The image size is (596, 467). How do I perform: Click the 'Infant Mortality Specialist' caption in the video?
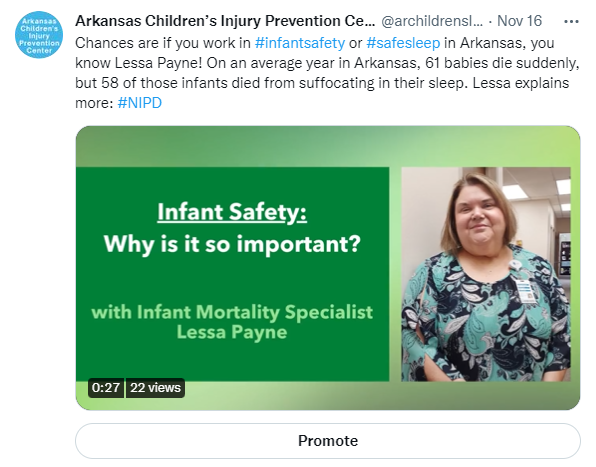(x=255, y=312)
